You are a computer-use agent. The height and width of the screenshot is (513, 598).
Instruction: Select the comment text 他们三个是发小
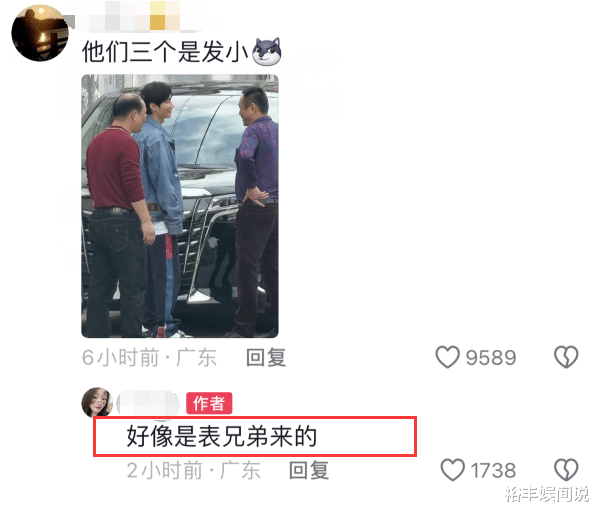[x=165, y=51]
